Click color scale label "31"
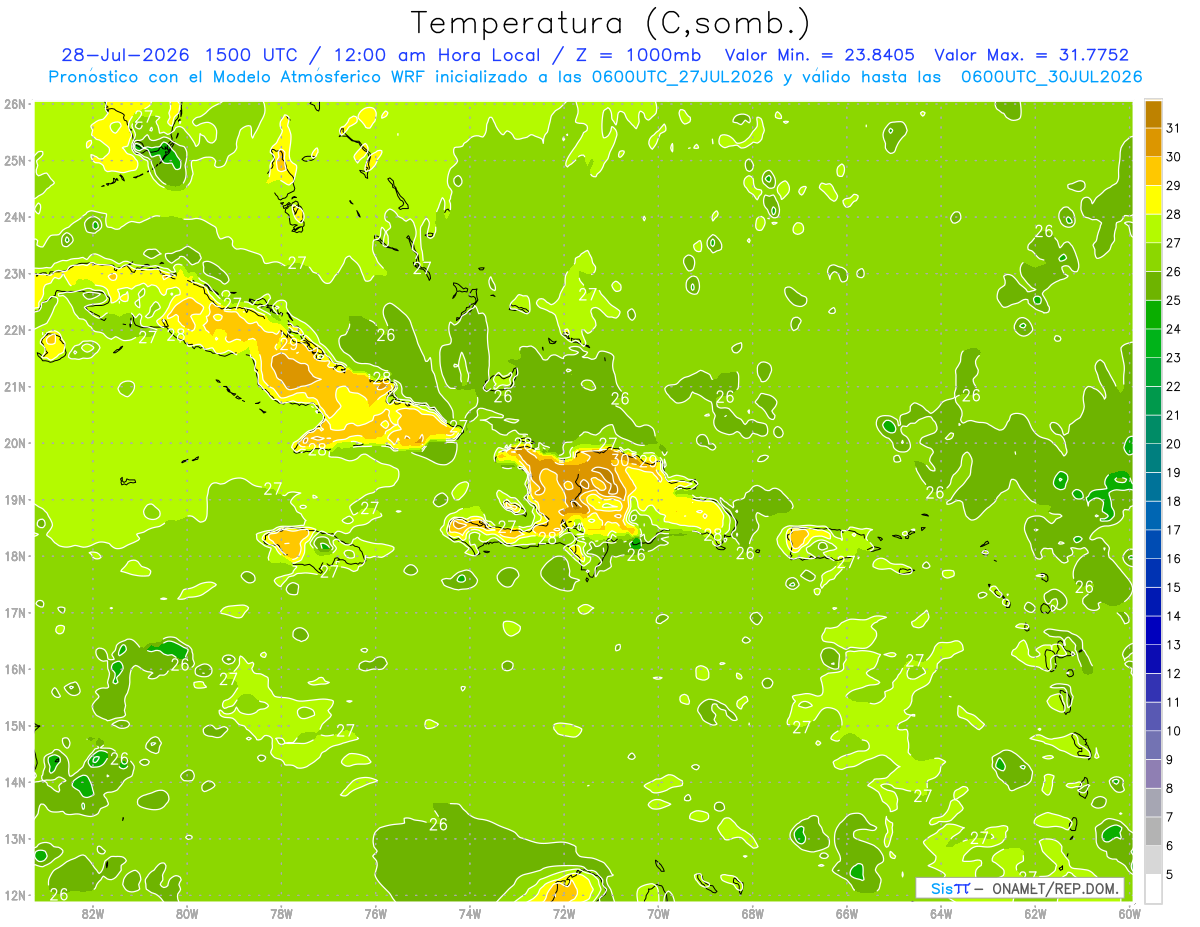This screenshot has width=1200, height=927. tap(1174, 128)
